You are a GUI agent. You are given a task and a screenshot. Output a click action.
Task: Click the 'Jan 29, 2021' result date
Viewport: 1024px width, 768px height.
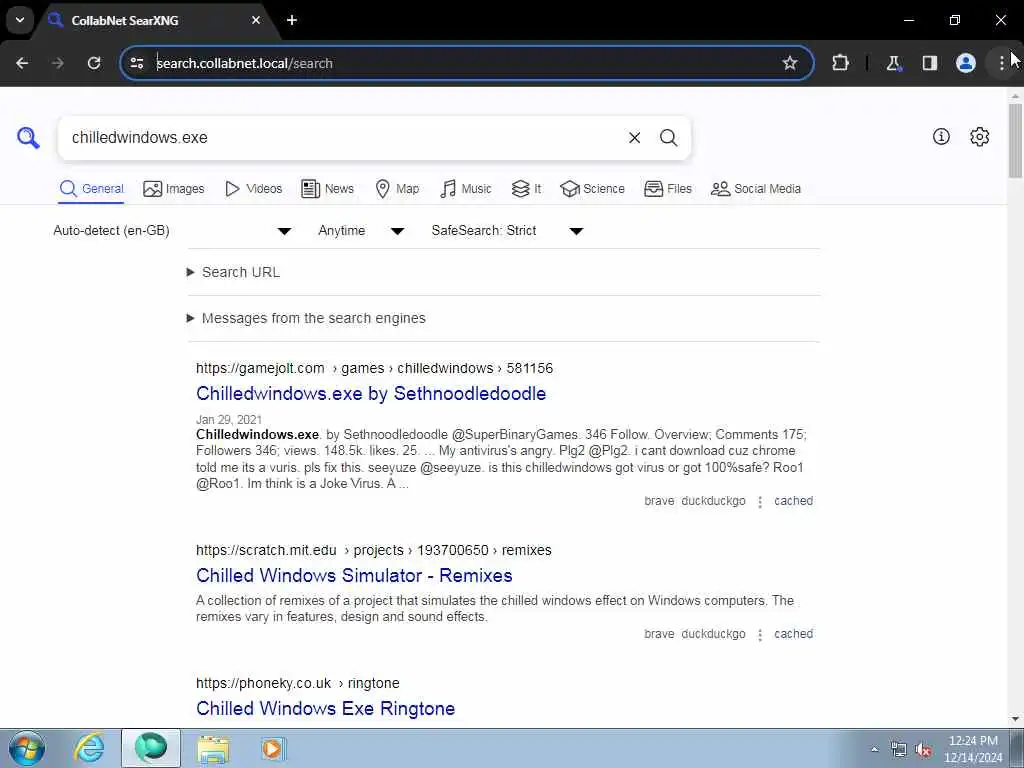coord(229,419)
